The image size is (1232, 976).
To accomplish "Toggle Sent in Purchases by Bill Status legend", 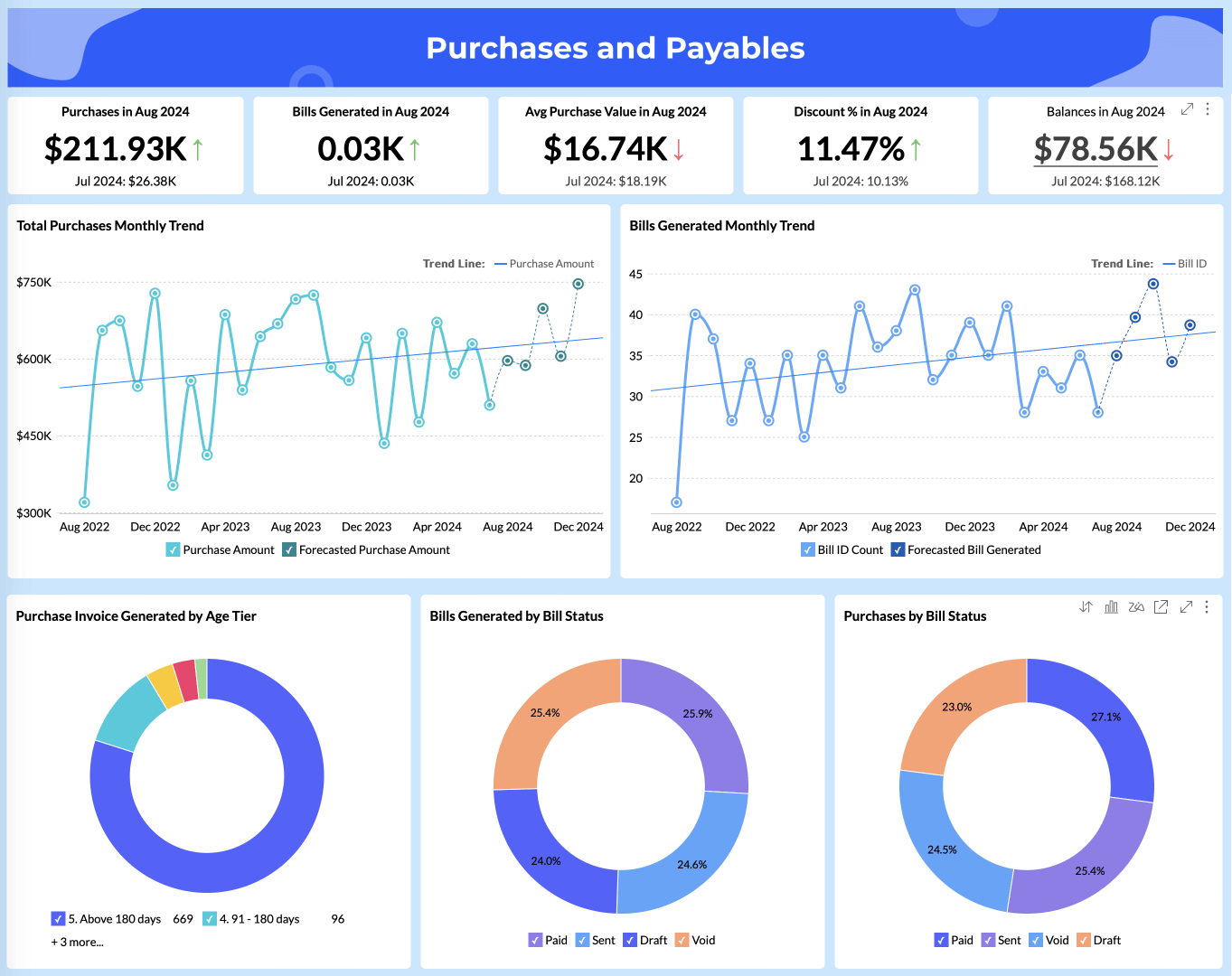I will pos(989,940).
